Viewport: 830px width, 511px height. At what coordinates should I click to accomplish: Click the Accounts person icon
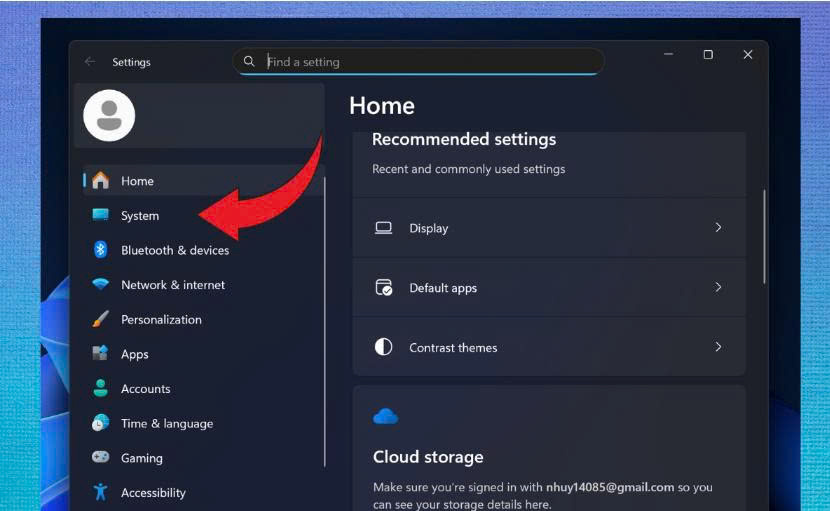100,388
